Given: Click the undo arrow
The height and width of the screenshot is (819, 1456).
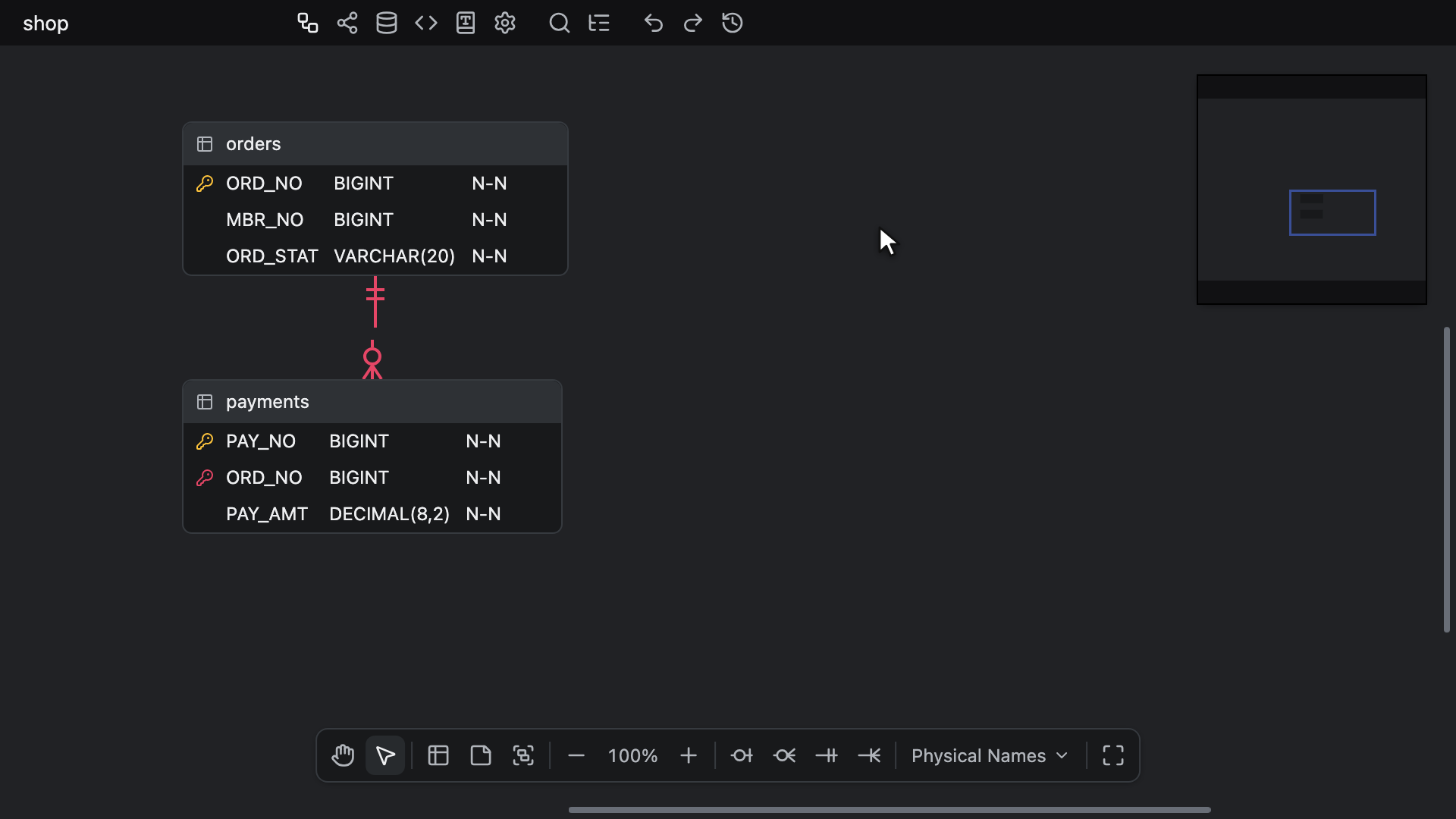Looking at the screenshot, I should click(x=654, y=23).
